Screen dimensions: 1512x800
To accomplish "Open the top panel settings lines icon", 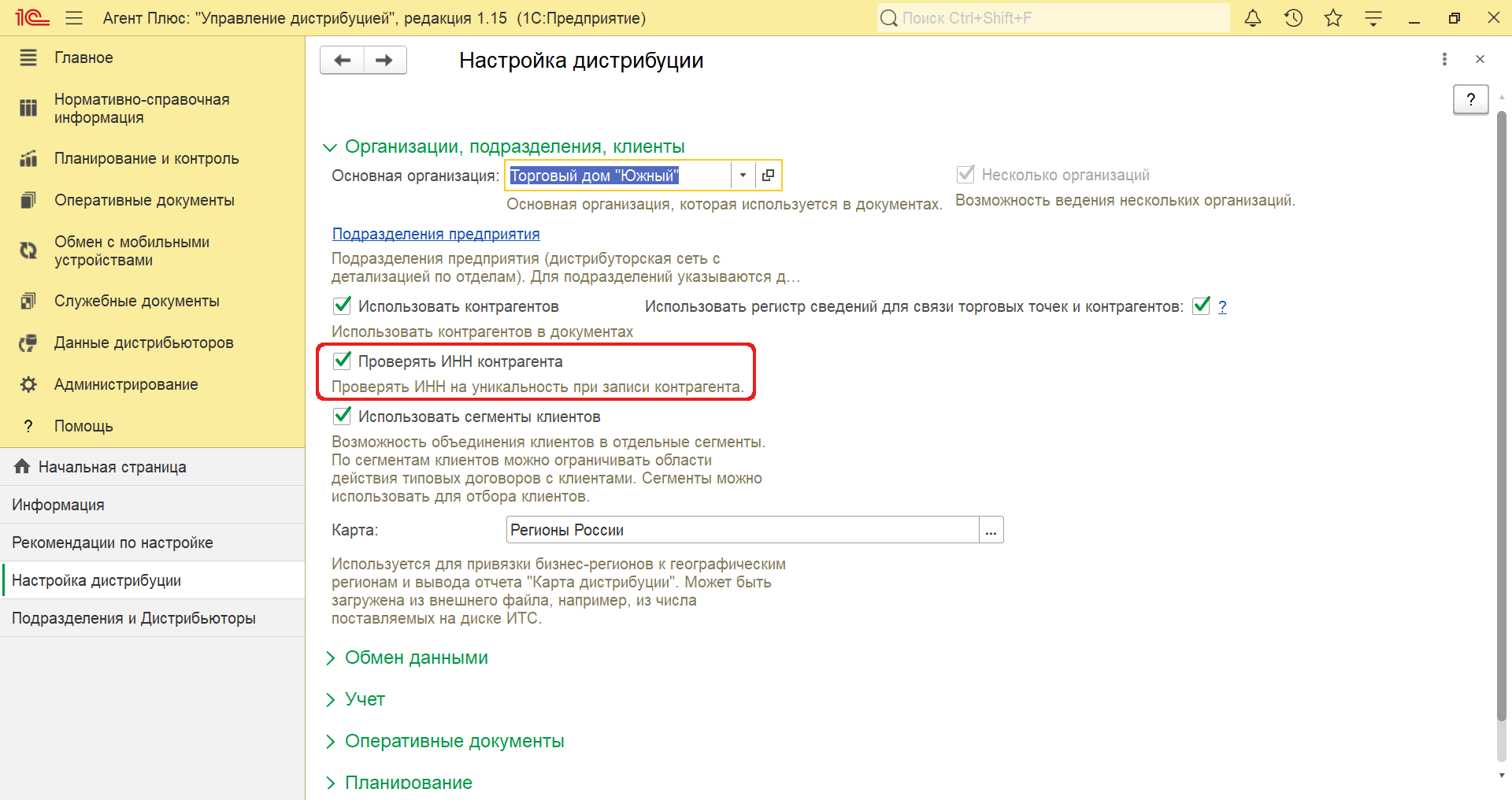I will [x=1373, y=18].
